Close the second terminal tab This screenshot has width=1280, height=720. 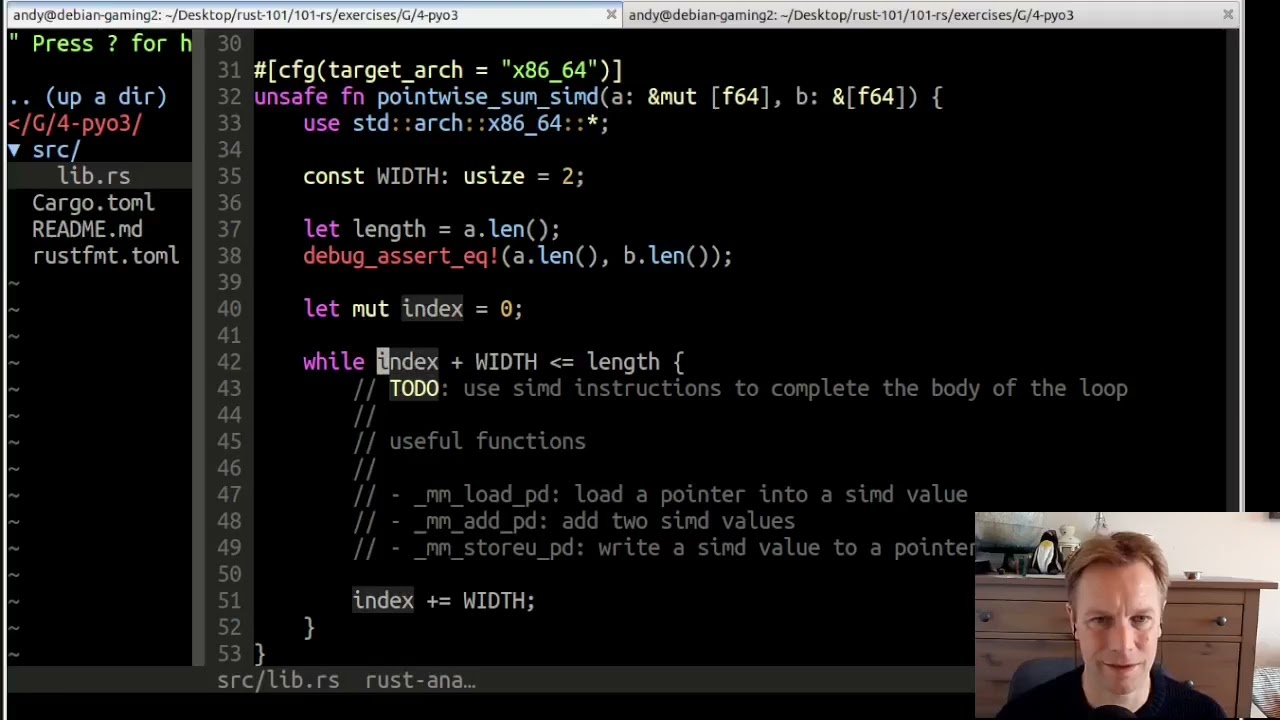[1228, 15]
